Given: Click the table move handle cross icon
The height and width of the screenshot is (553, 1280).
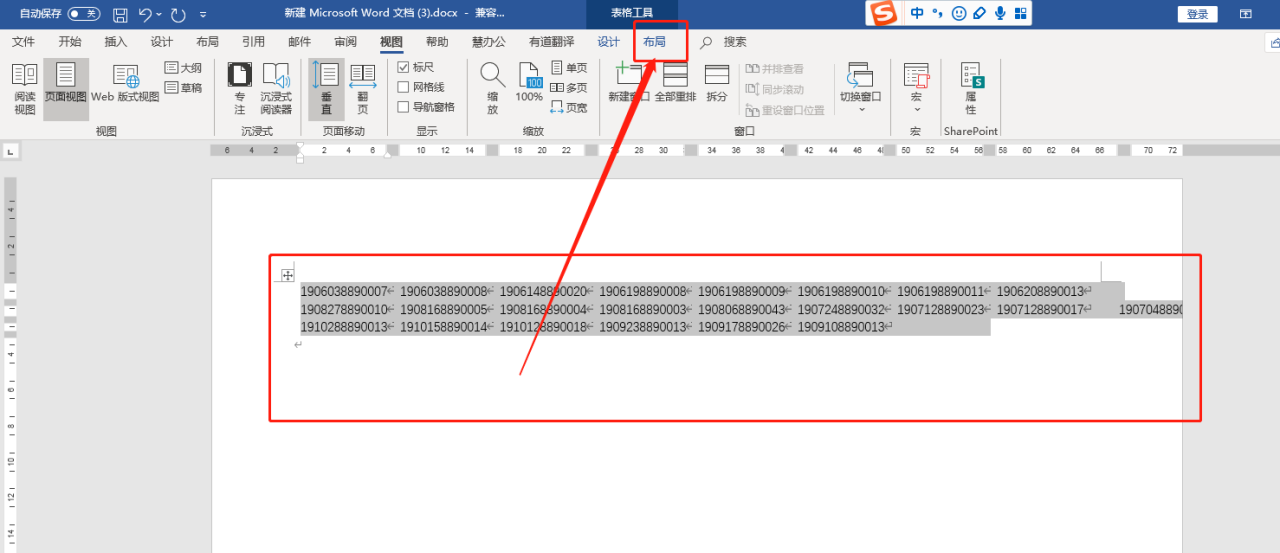Looking at the screenshot, I should 288,275.
